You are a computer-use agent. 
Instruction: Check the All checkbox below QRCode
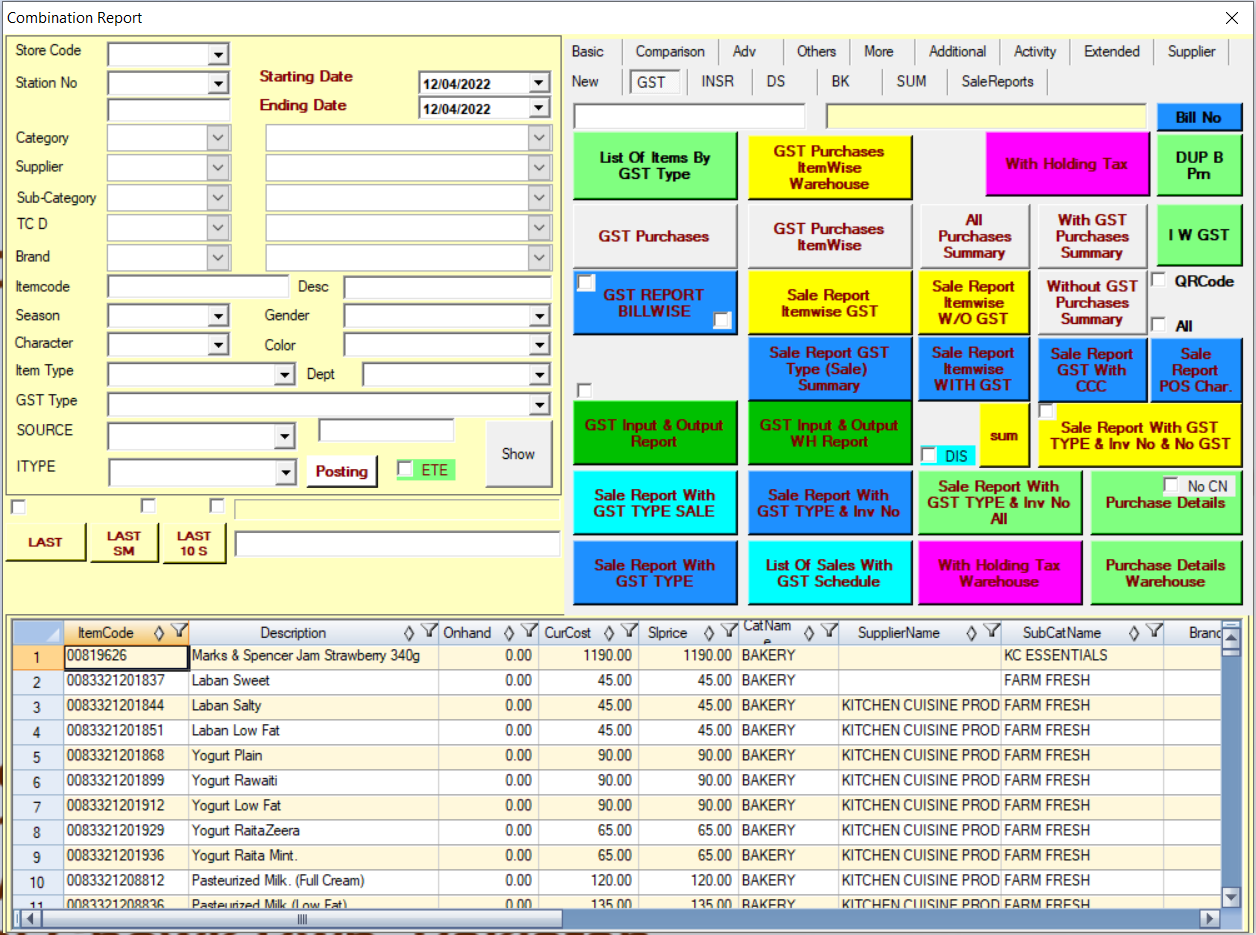(x=1158, y=325)
